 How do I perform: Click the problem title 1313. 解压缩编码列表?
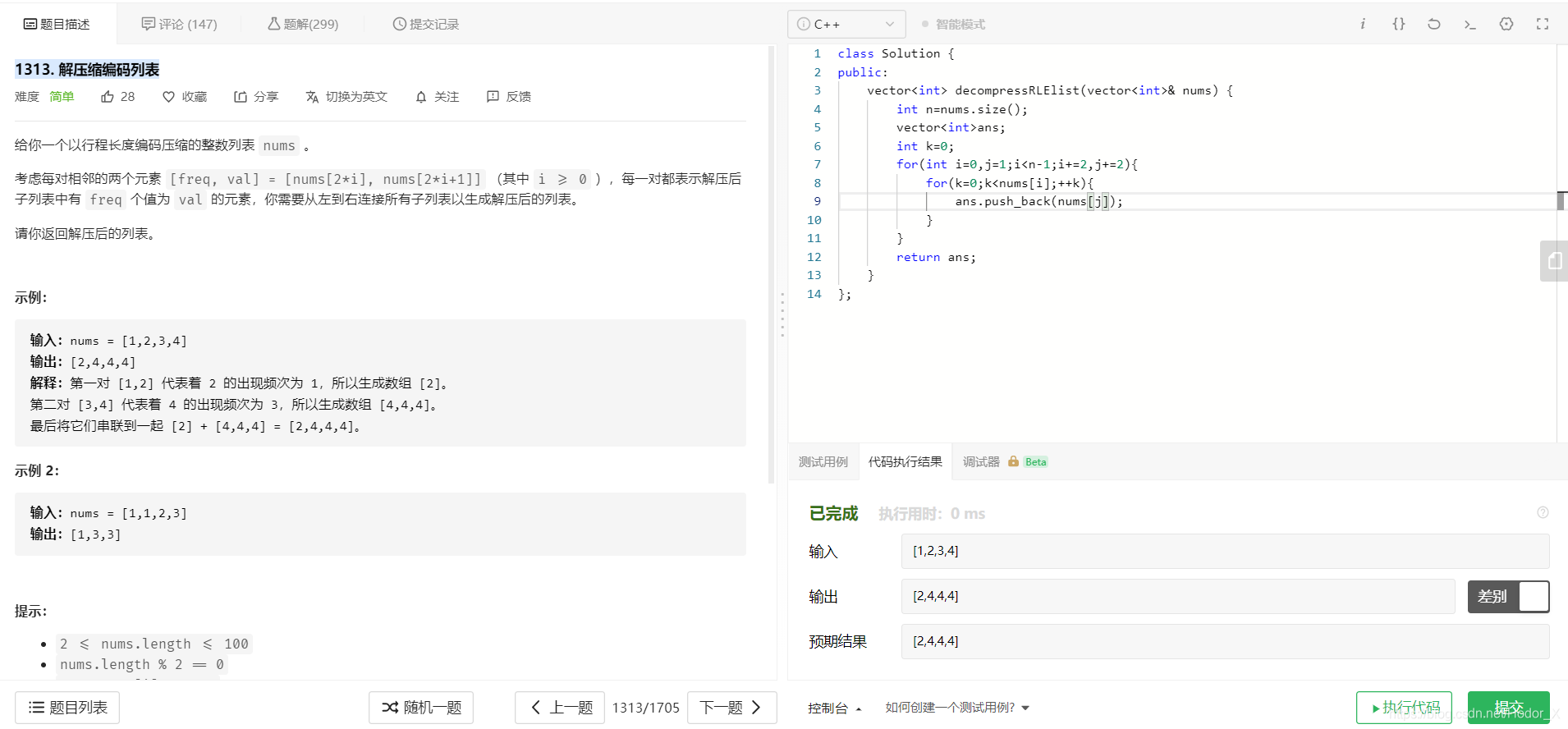coord(87,70)
